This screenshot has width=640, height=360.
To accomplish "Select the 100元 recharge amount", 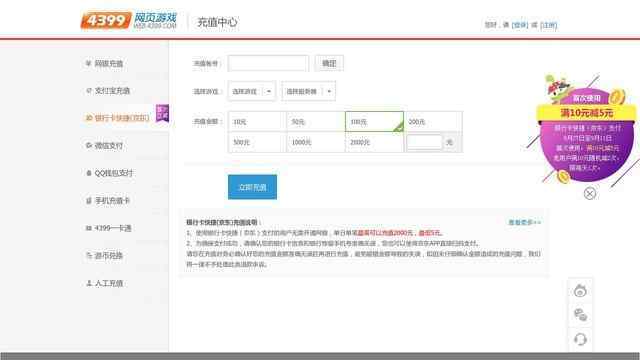I will [x=374, y=122].
